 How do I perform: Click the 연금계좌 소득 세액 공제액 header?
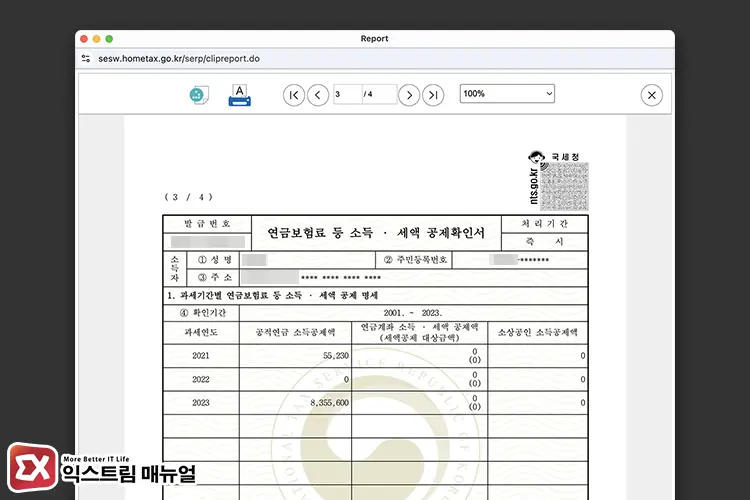(419, 333)
